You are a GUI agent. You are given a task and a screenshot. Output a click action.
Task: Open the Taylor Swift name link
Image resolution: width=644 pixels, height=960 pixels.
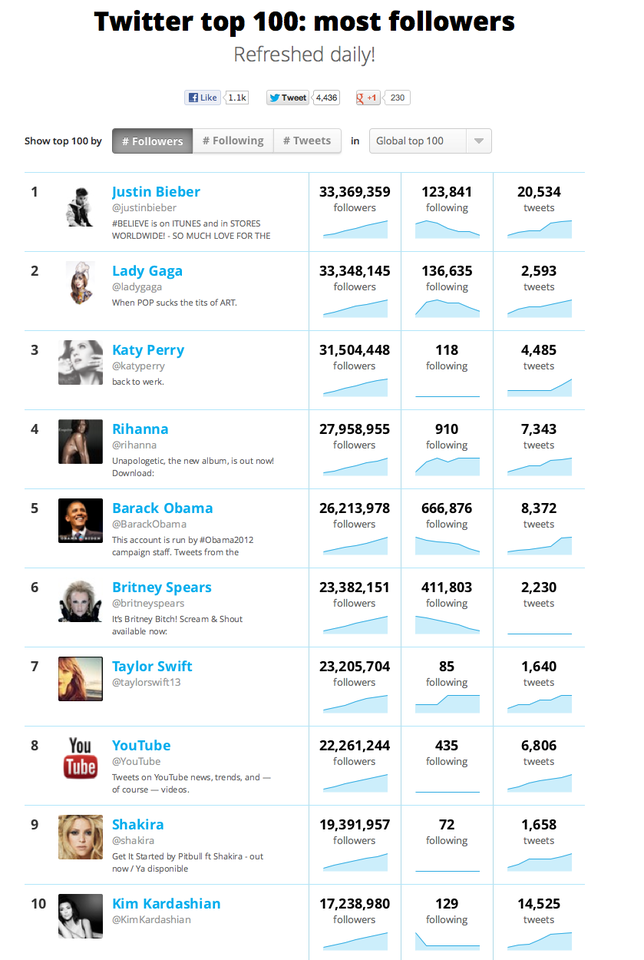tap(152, 666)
